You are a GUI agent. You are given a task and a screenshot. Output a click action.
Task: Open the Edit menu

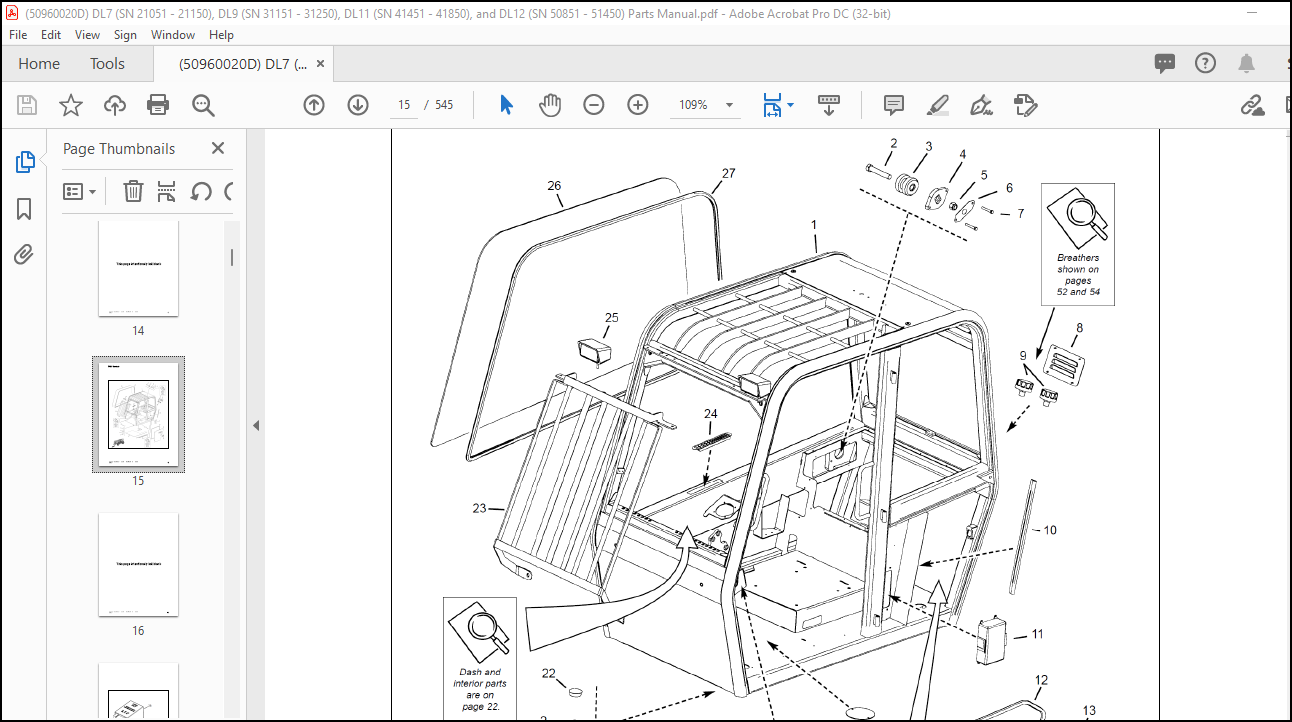51,34
